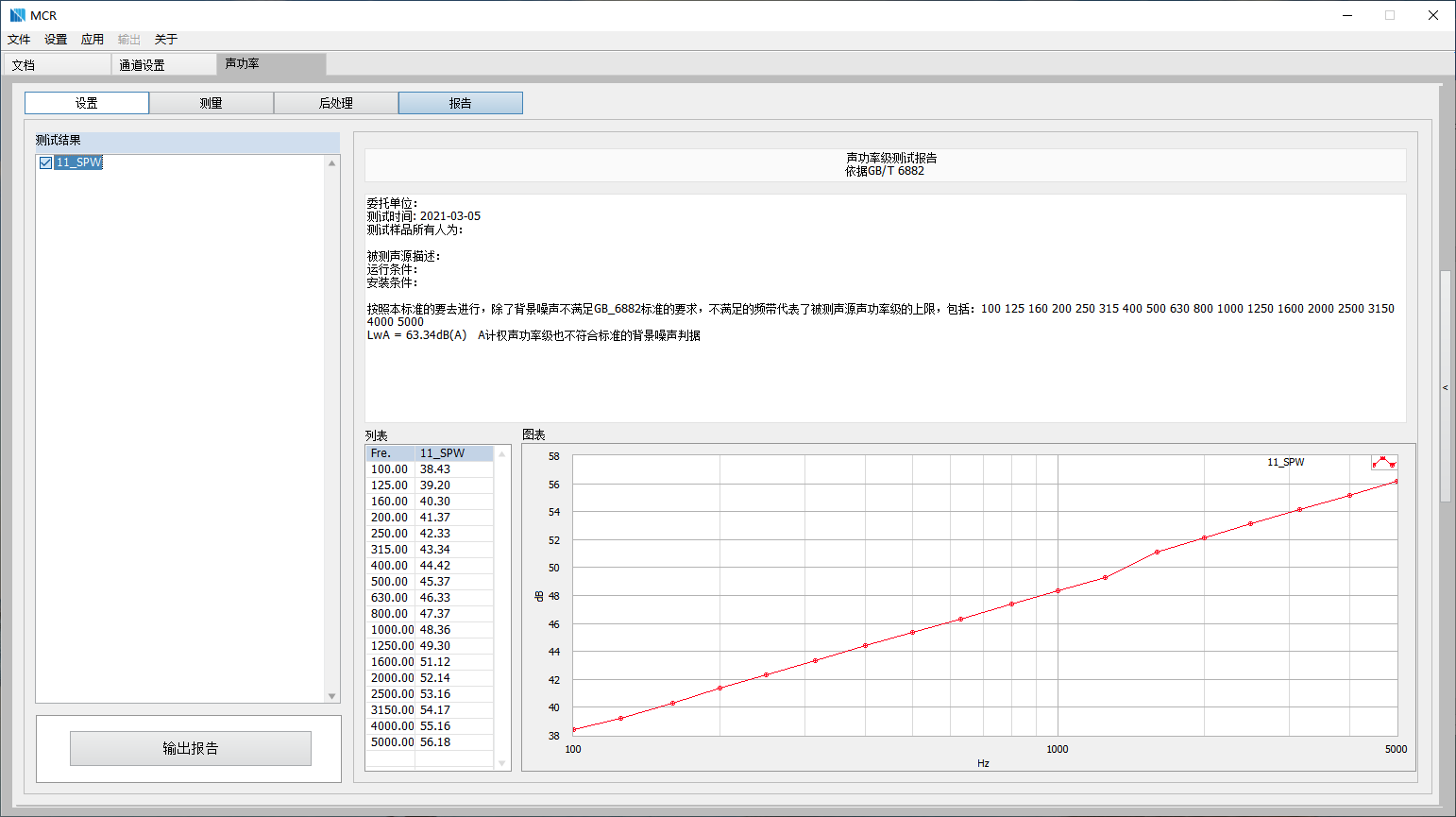Click the up arrow of test results list
The image size is (1456, 817).
coord(331,163)
